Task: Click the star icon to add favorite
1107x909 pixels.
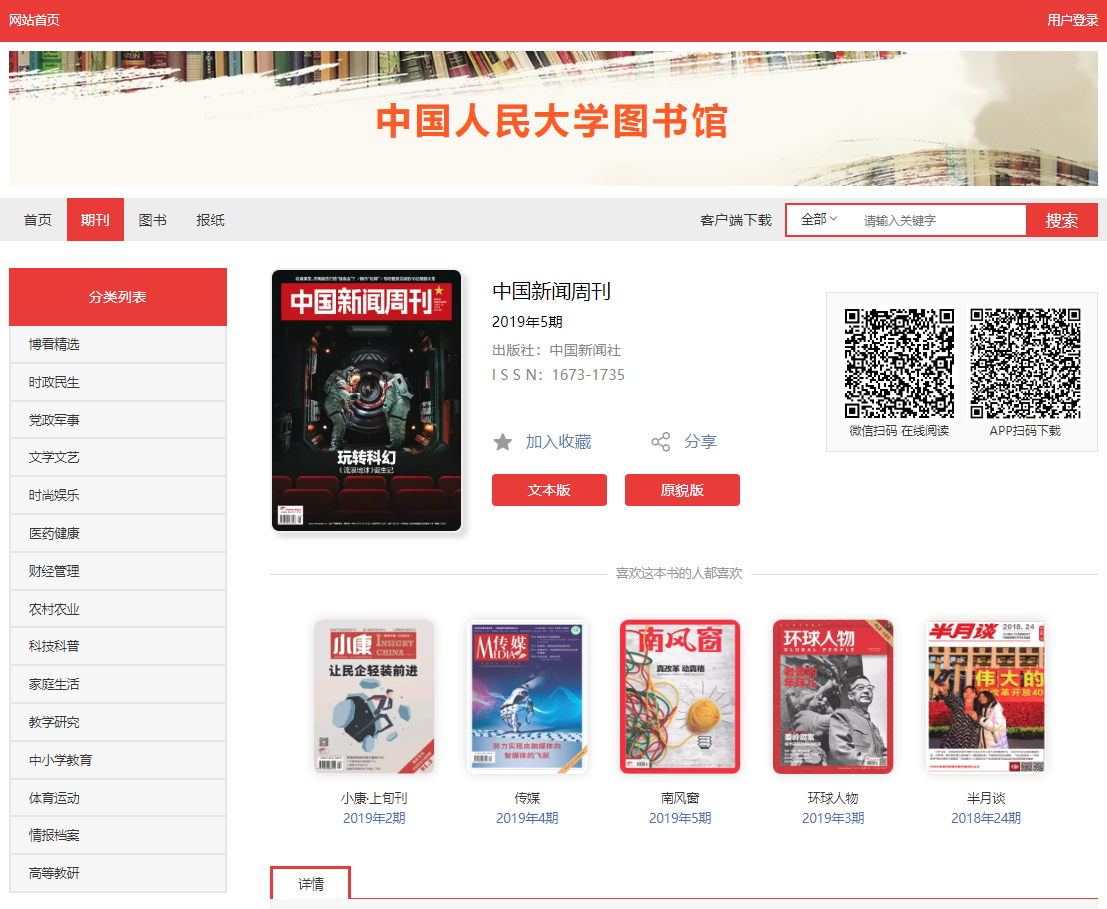Action: pos(503,442)
